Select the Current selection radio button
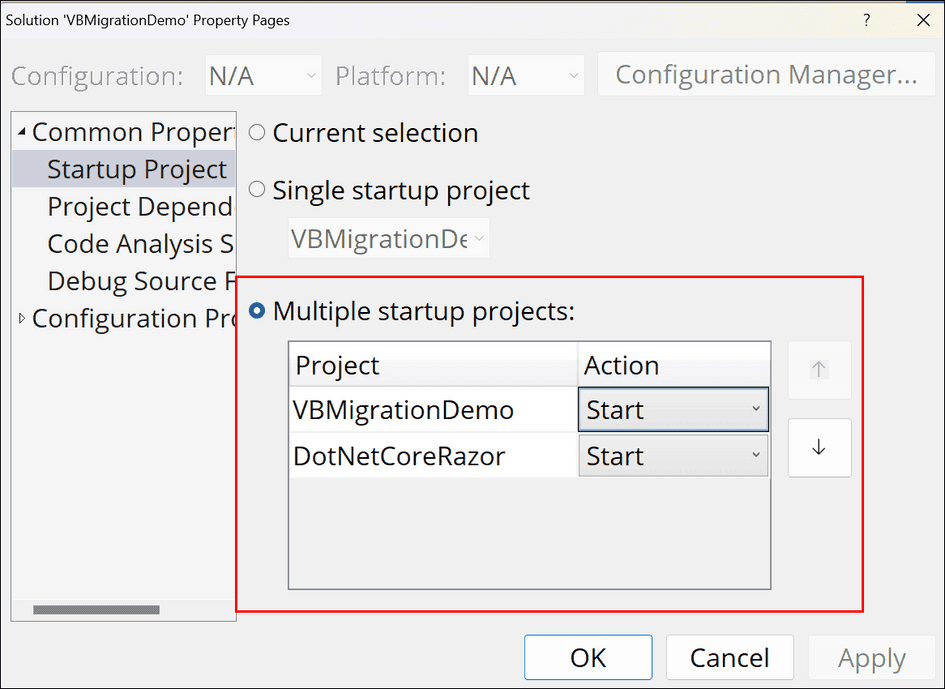Screen dimensions: 945x689 coord(257,132)
